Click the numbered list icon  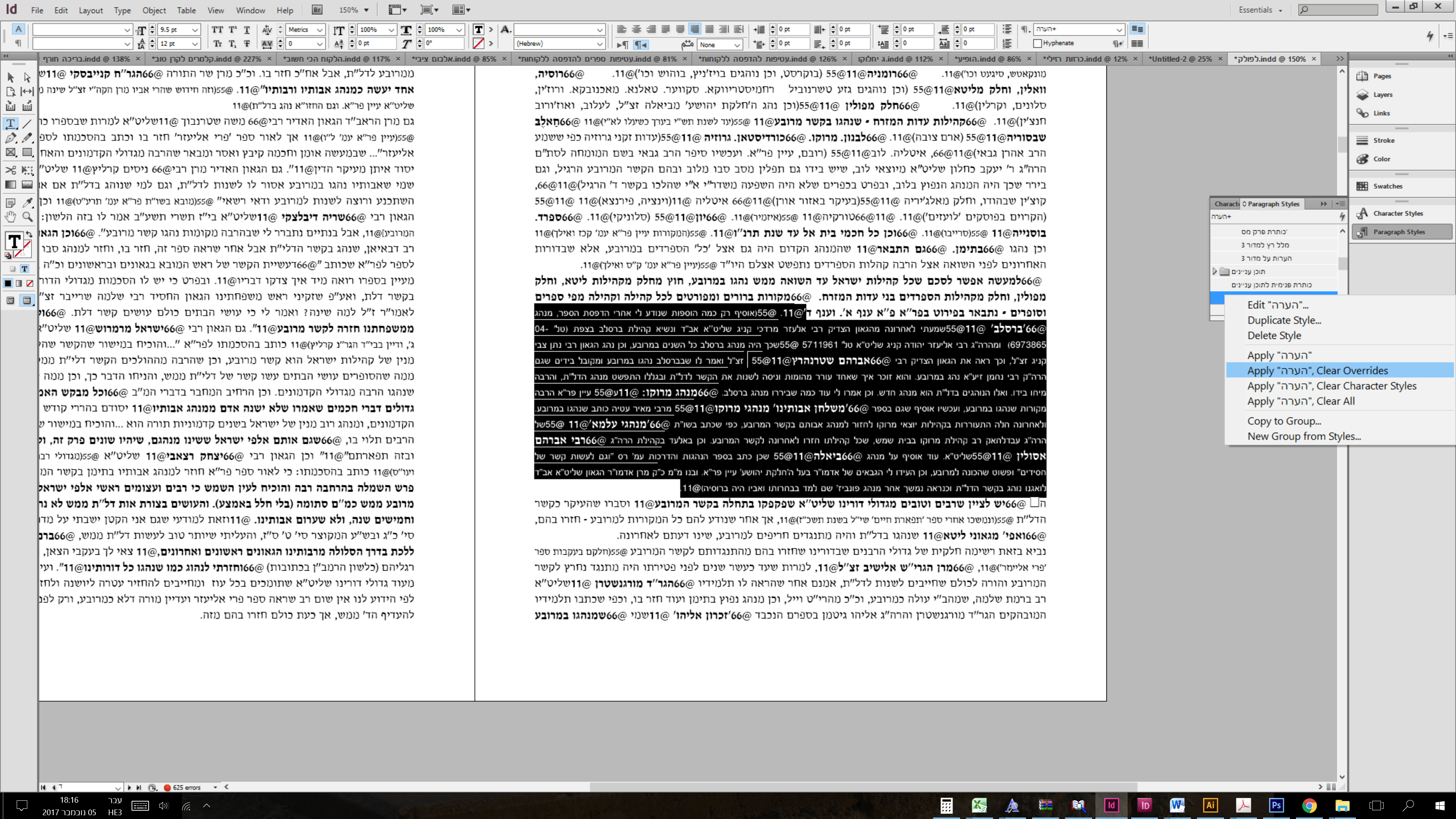coord(1007,43)
